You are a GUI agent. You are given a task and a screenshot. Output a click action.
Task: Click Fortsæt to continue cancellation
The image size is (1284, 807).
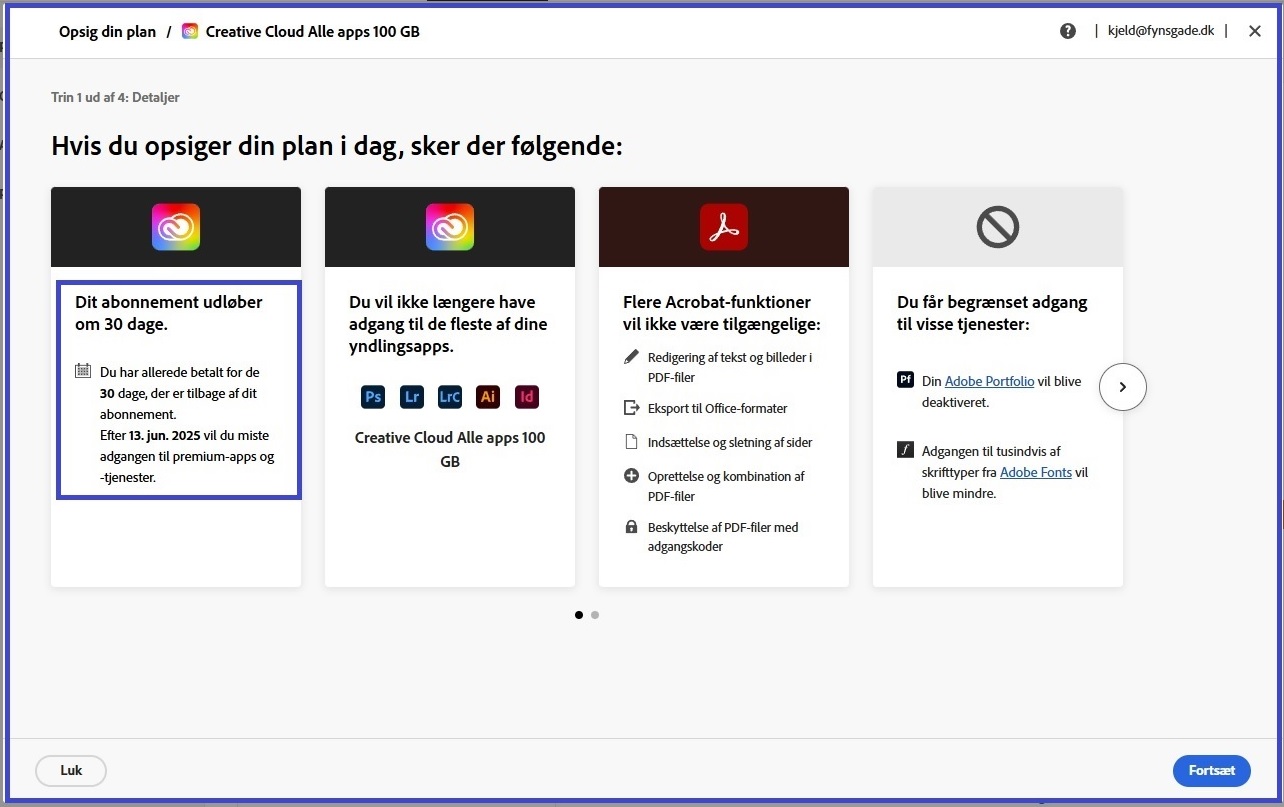click(x=1212, y=771)
